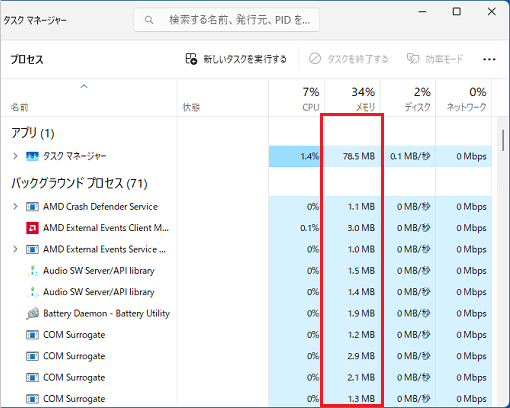
Task: Click the Battery Daemon process icon
Action: pos(32,313)
